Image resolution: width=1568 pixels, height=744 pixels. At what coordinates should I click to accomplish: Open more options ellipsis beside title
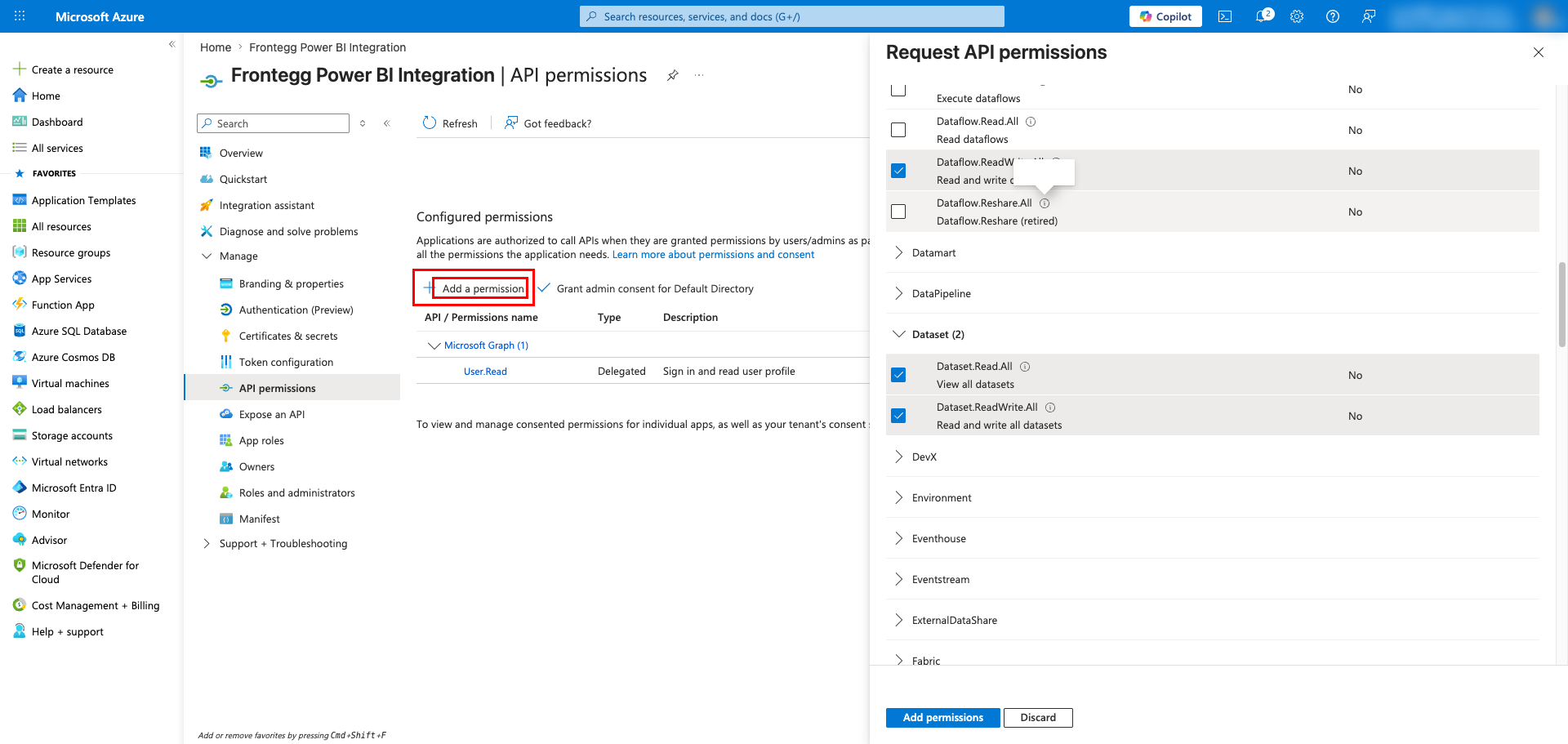tap(699, 75)
